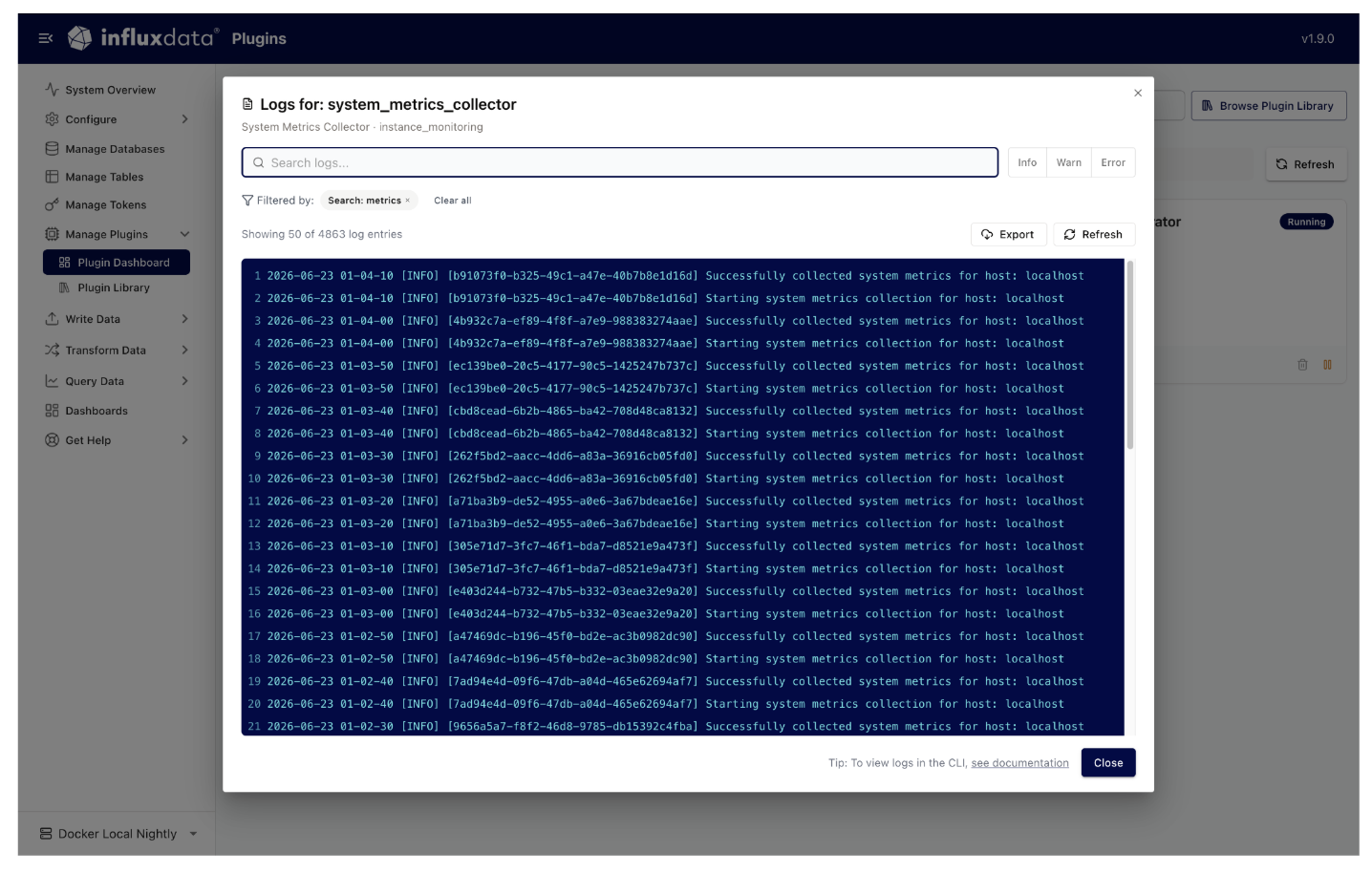Toggle the Warn log level filter

(1068, 162)
